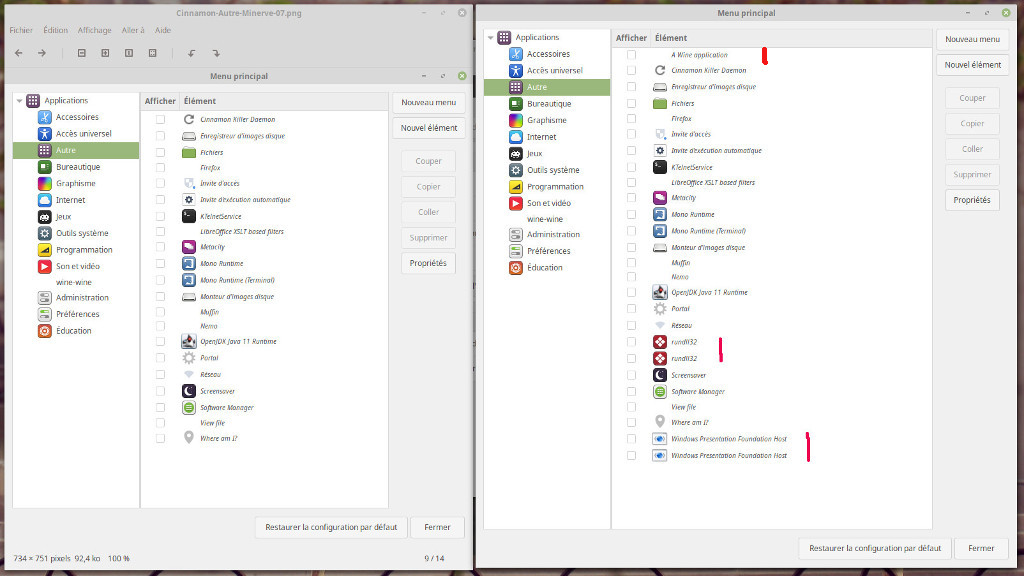1024x576 pixels.
Task: Rotate the image counterclockwise
Action: [191, 53]
